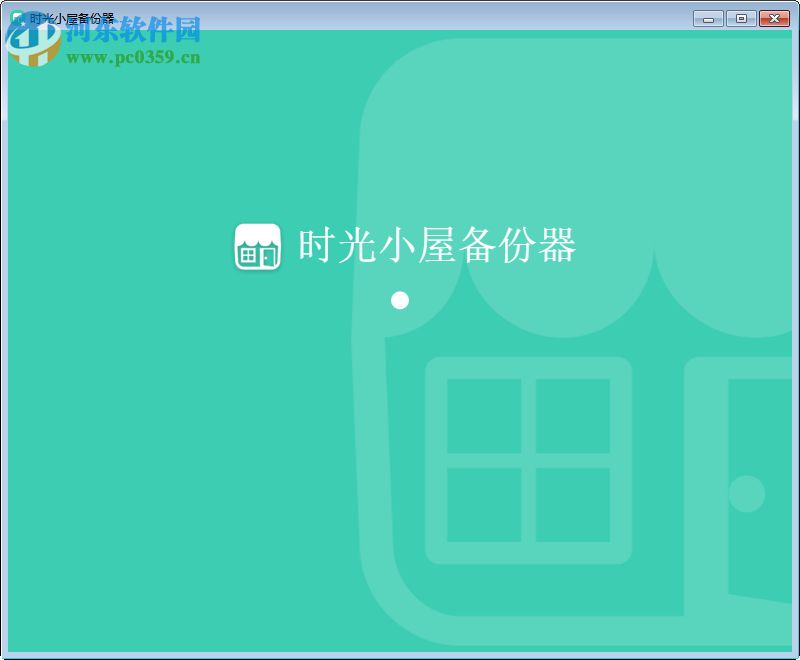The image size is (800, 660).
Task: Click the minimize button
Action: 707,17
